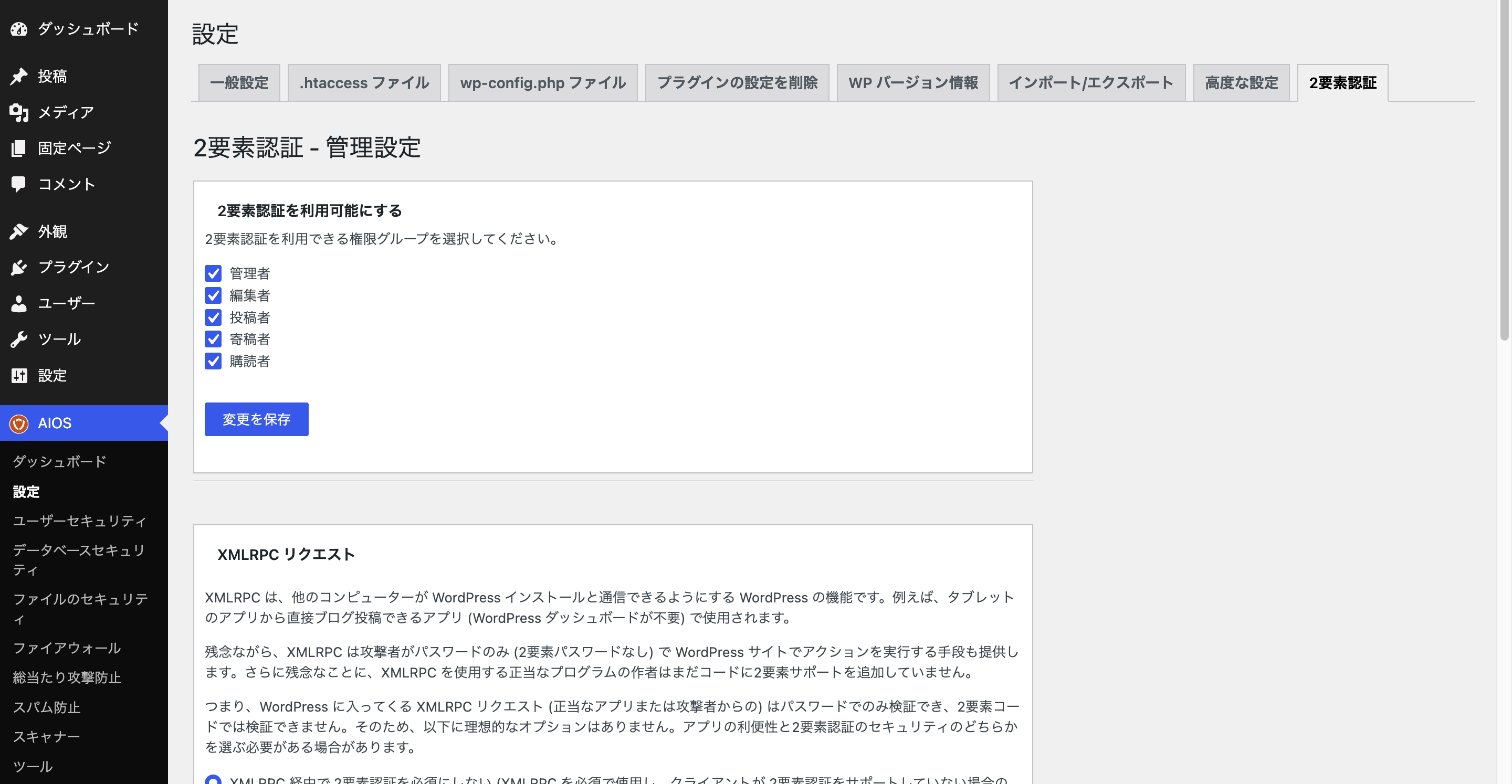Disable the 購読者 checkbox
The height and width of the screenshot is (784, 1512).
[213, 361]
